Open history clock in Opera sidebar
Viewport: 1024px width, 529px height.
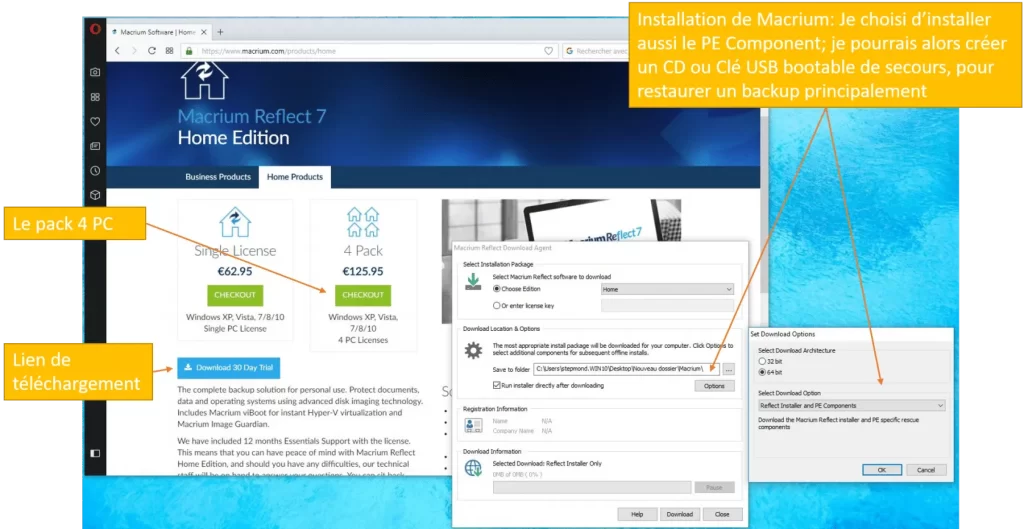pos(95,170)
